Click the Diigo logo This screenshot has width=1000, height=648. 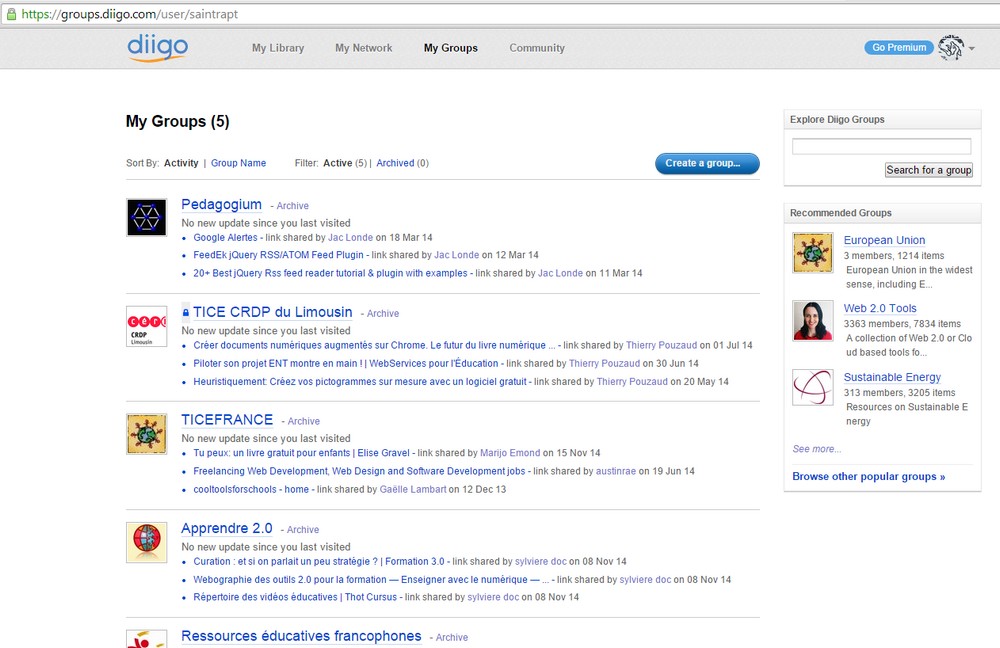click(158, 48)
